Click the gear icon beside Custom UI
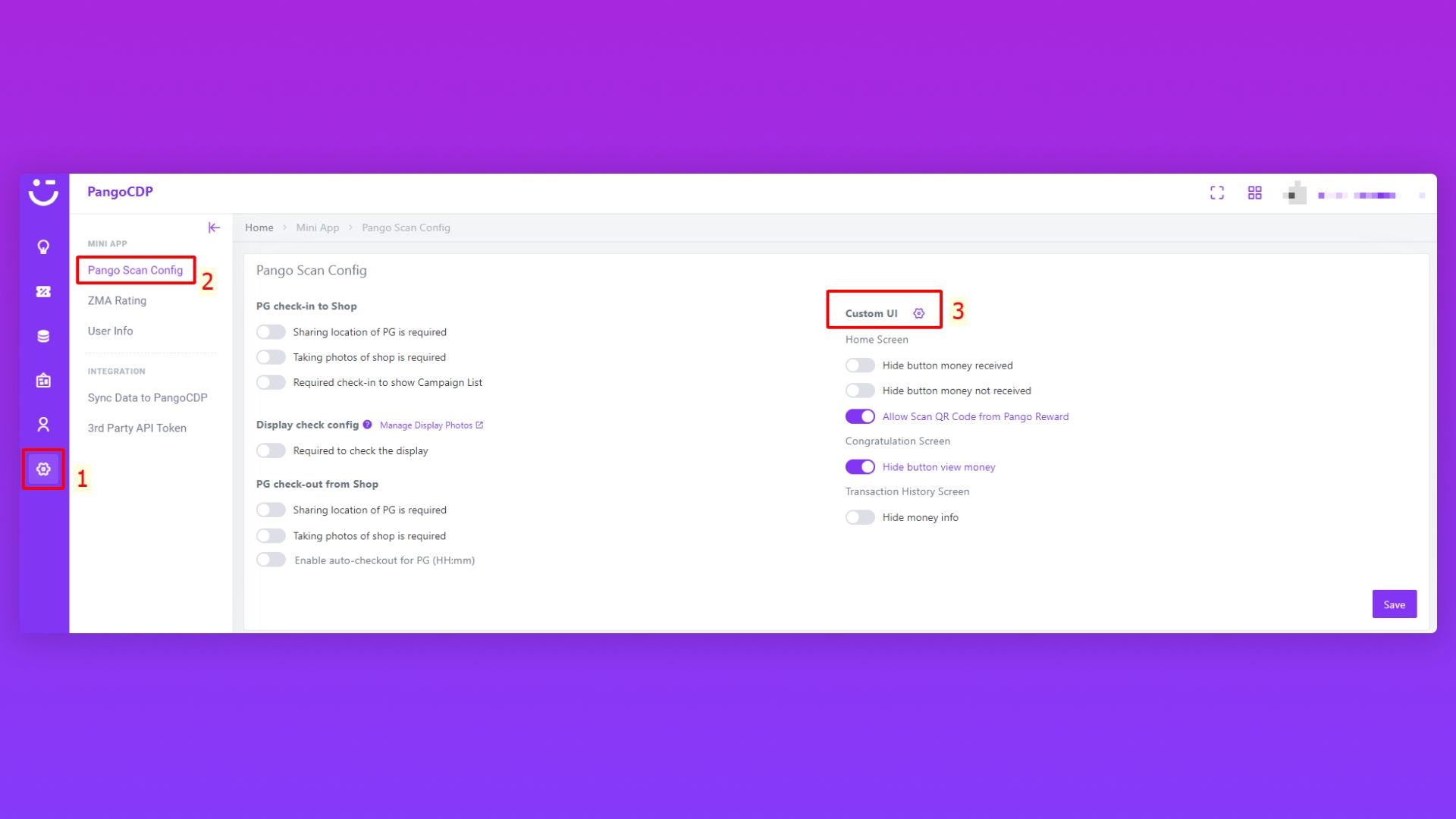The width and height of the screenshot is (1456, 819). (x=918, y=313)
